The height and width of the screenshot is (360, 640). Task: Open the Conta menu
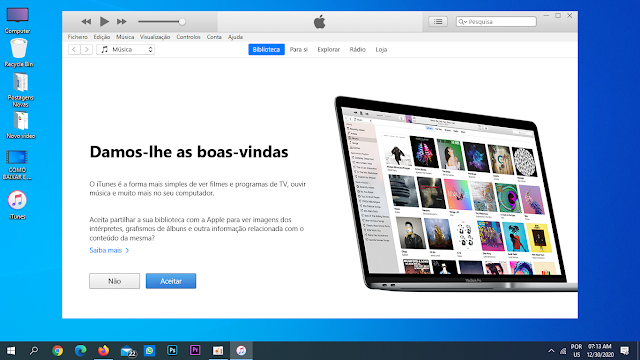click(214, 37)
